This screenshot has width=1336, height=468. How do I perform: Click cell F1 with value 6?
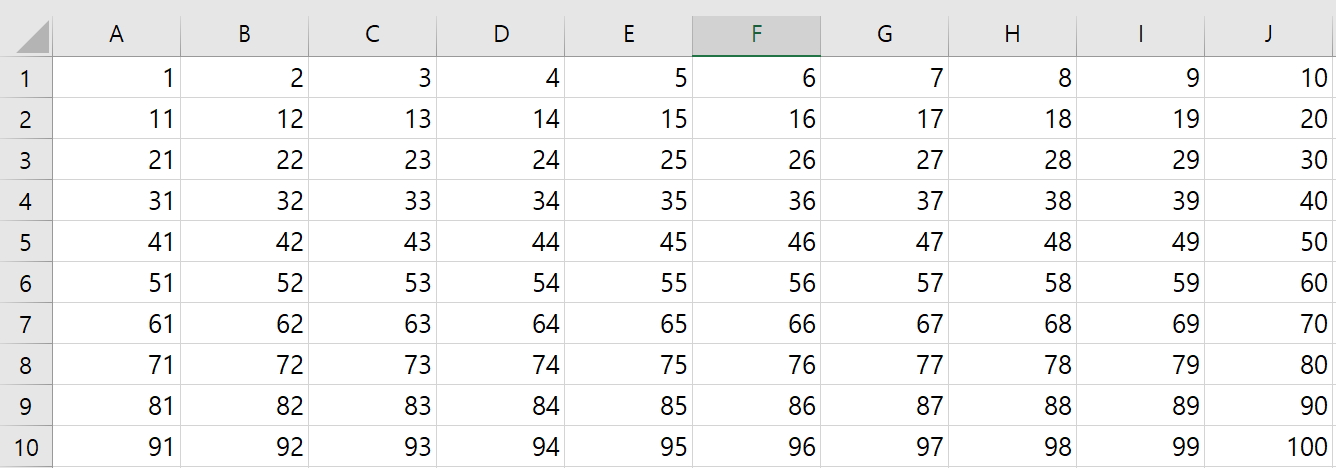tap(756, 78)
